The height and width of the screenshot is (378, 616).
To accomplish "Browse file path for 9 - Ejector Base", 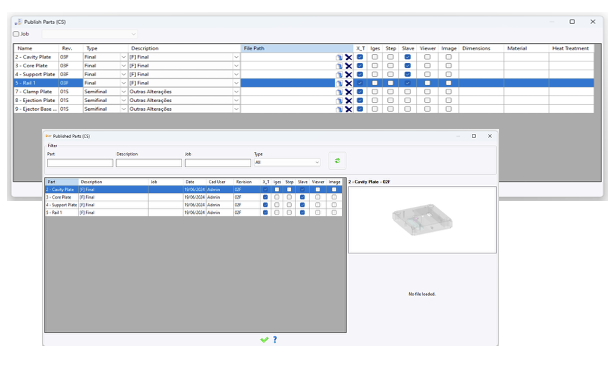I will pyautogui.click(x=339, y=109).
